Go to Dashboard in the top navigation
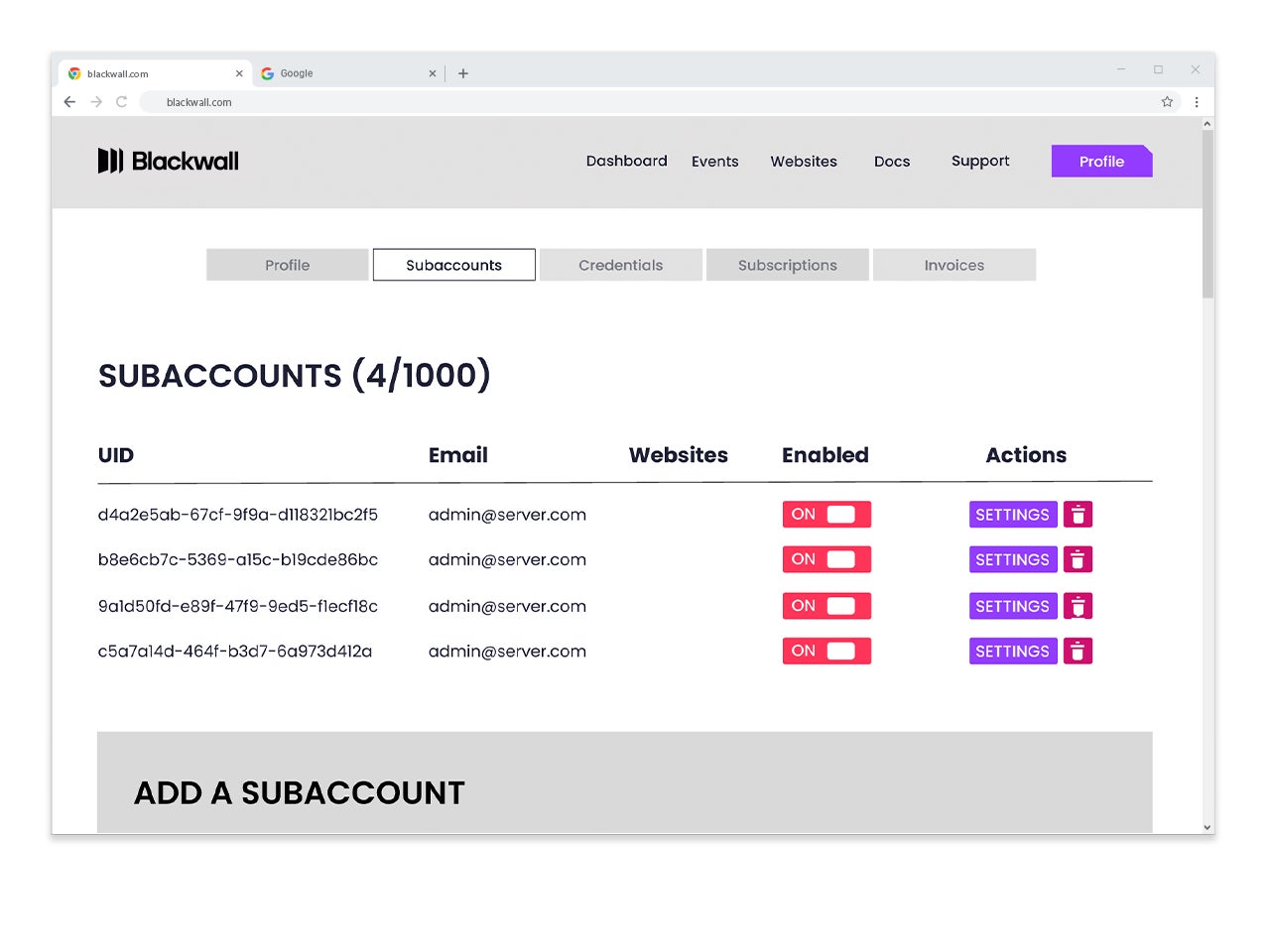1270x952 pixels. tap(627, 161)
